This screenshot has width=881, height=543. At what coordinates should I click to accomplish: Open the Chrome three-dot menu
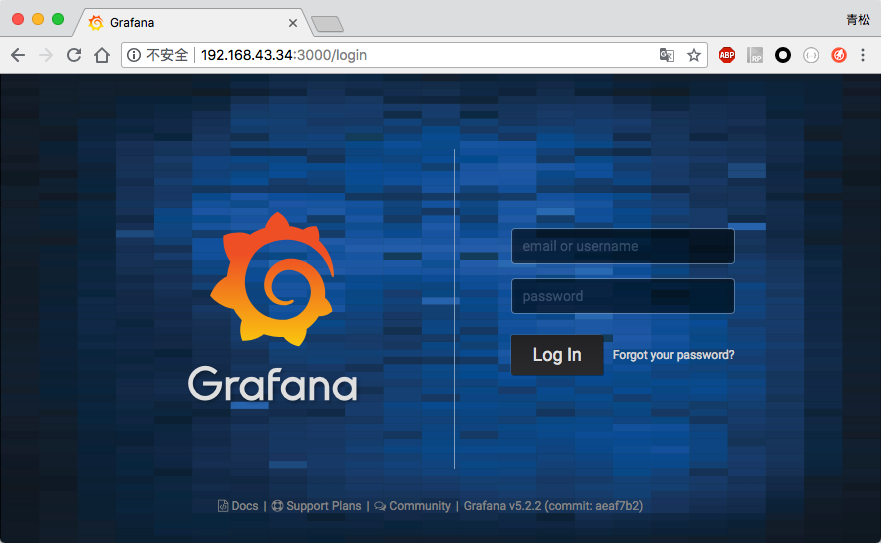coord(863,55)
